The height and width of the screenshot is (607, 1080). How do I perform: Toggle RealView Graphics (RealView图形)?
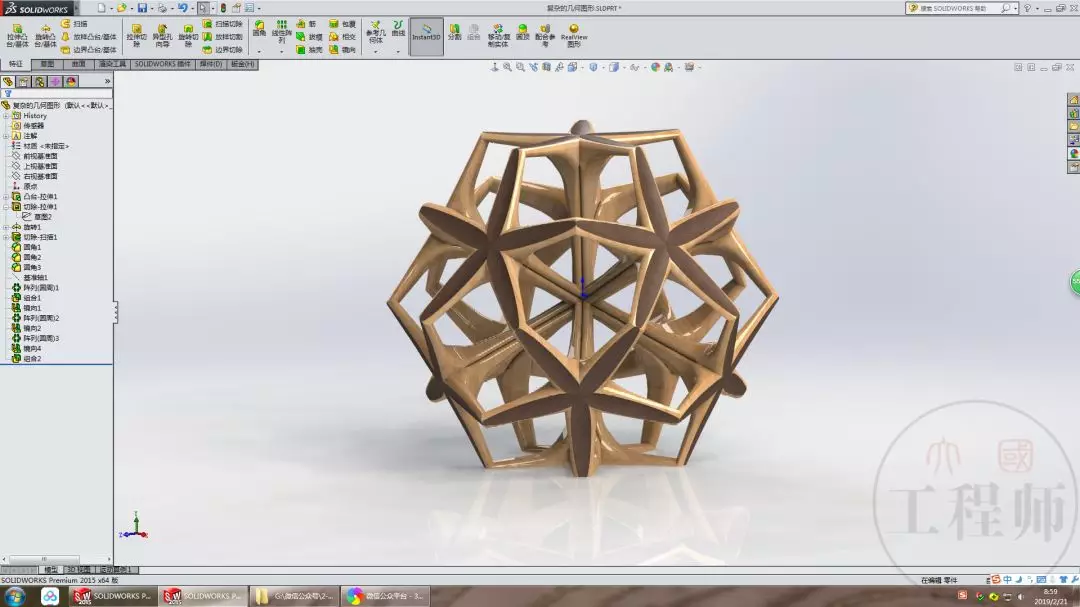point(574,35)
